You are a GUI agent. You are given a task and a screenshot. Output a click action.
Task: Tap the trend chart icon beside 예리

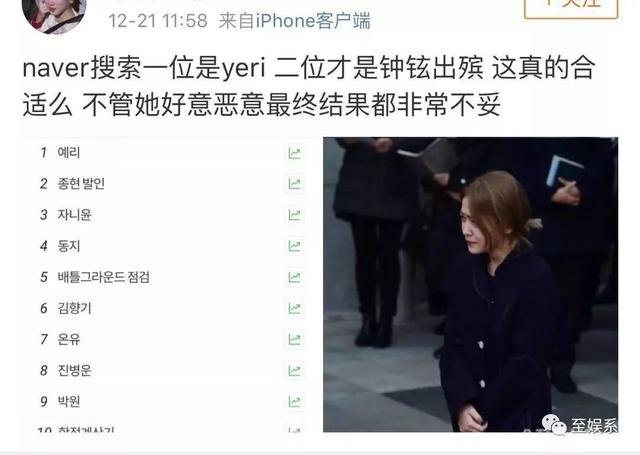294,153
